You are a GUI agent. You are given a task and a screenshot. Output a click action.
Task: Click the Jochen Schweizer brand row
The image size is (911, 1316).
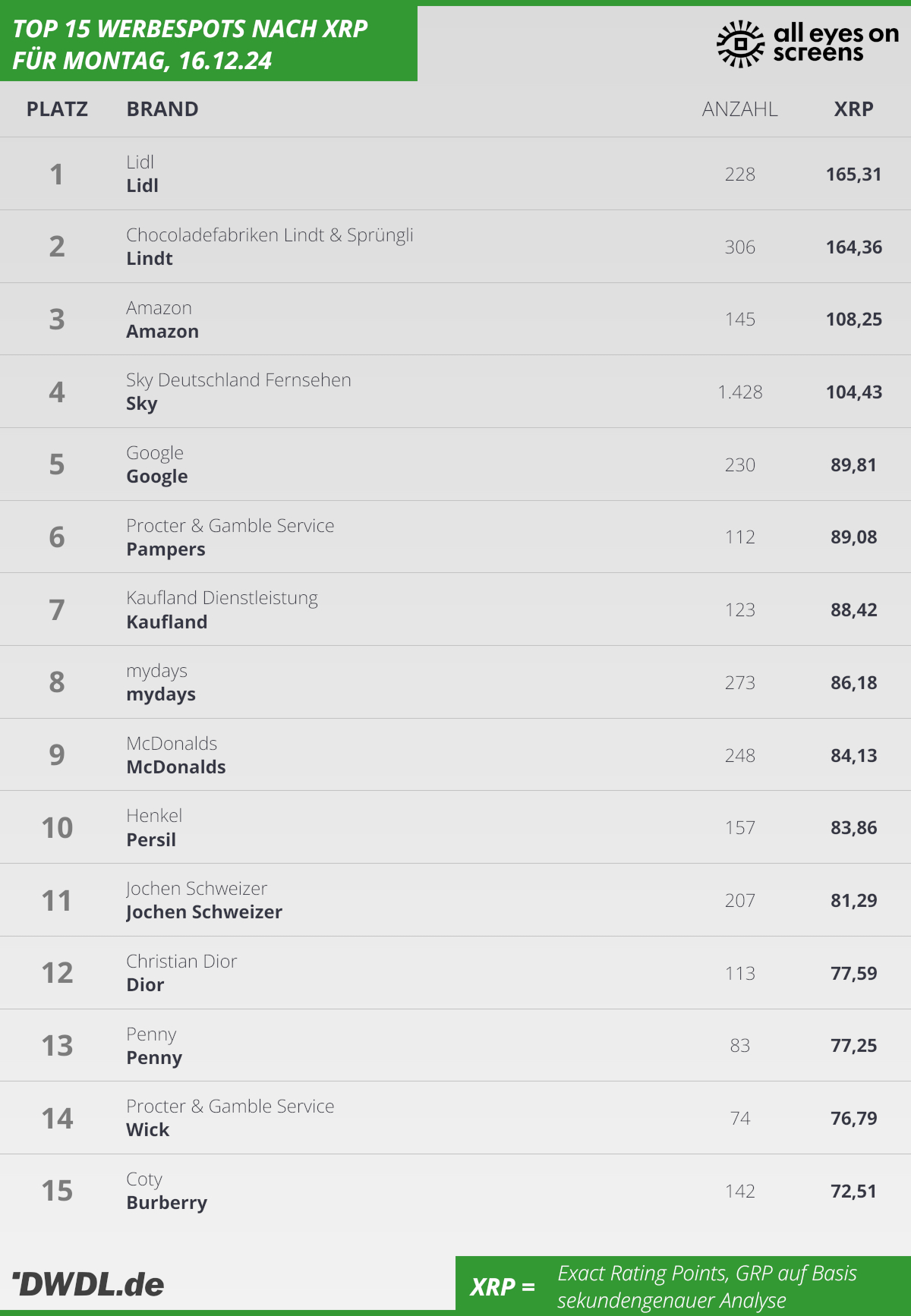455,900
